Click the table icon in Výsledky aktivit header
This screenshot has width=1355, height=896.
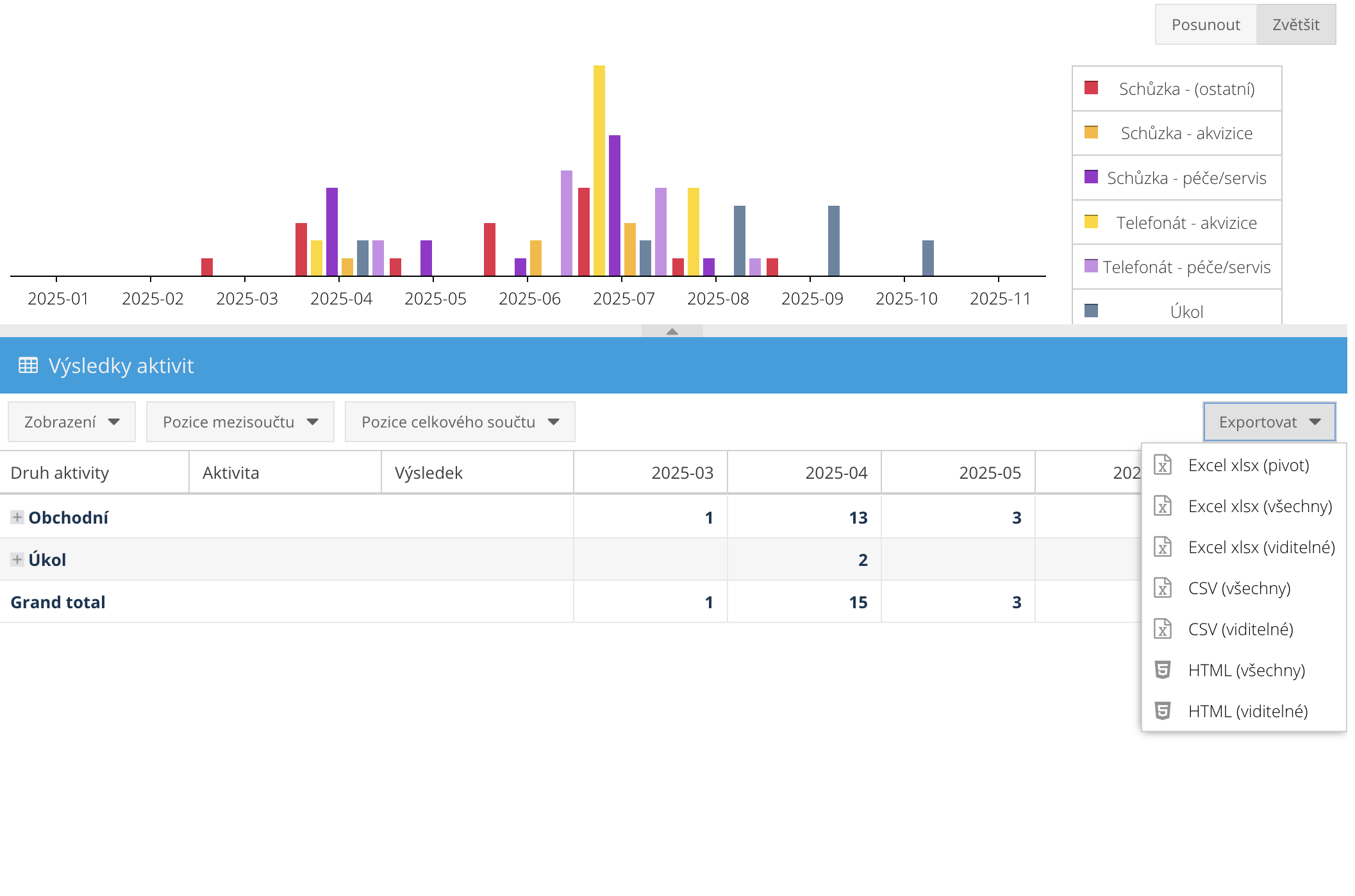[28, 365]
